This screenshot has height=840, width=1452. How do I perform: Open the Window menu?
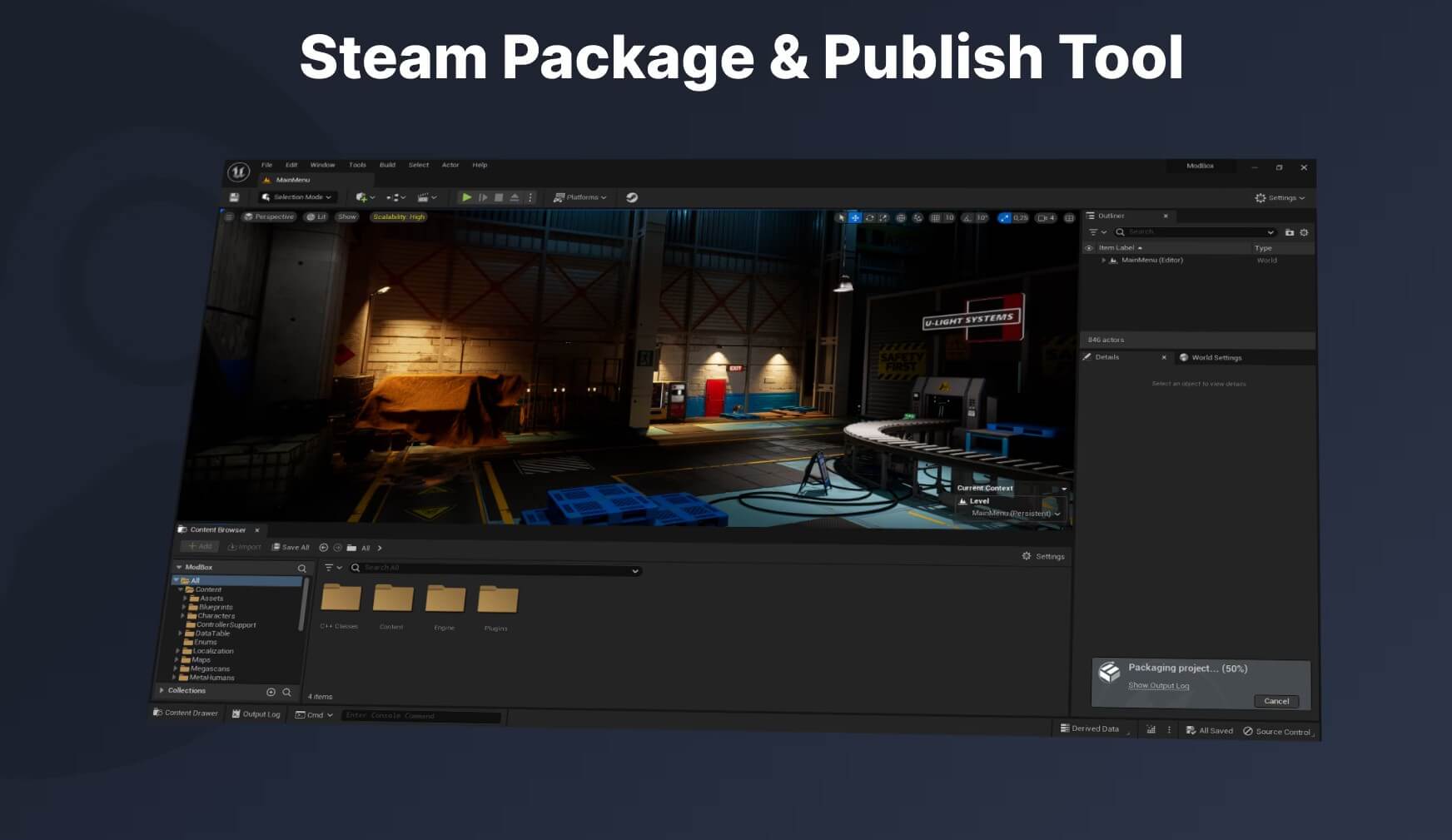click(x=323, y=165)
